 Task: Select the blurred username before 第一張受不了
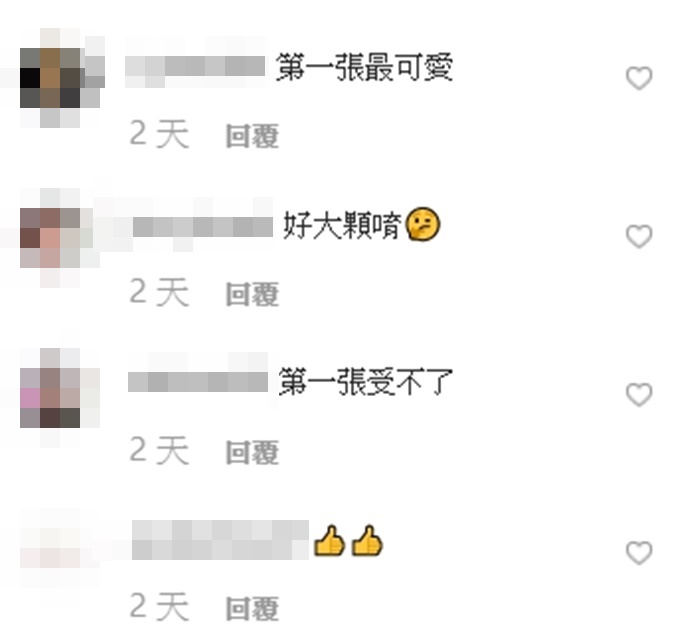(x=198, y=382)
